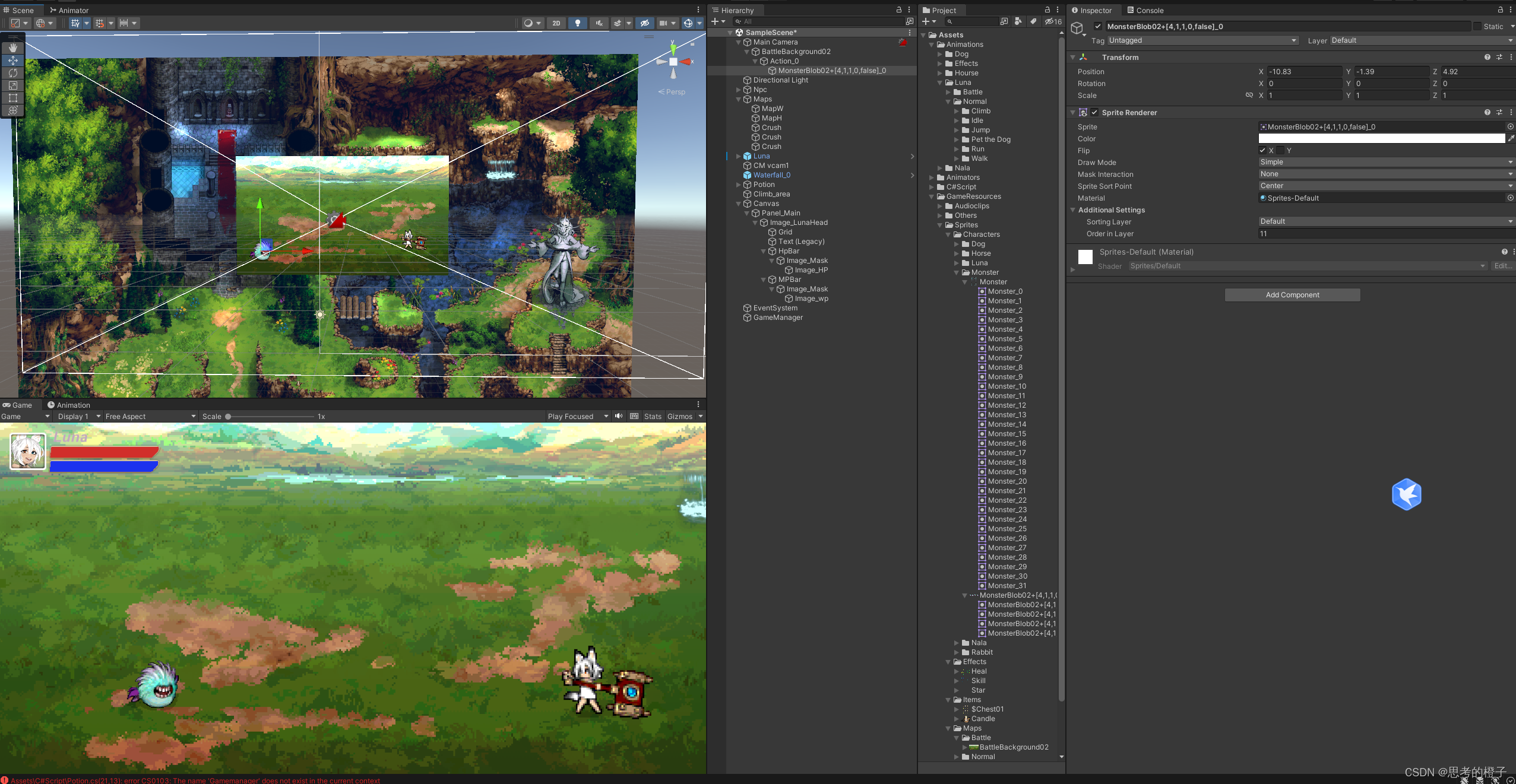Image resolution: width=1516 pixels, height=784 pixels.
Task: Select the Rect tool in Scene toolbar
Action: coord(12,98)
